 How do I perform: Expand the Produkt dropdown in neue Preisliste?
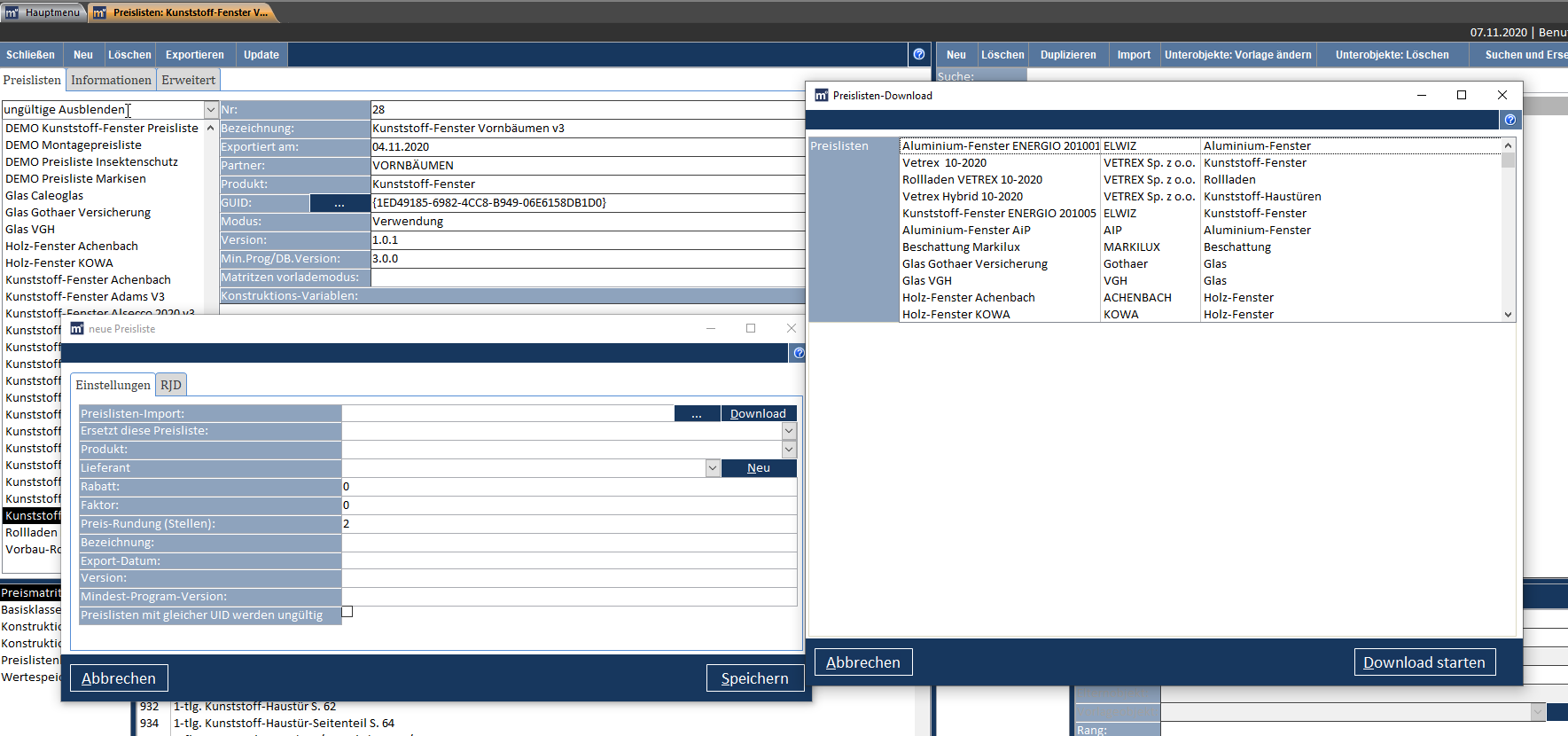click(x=789, y=450)
